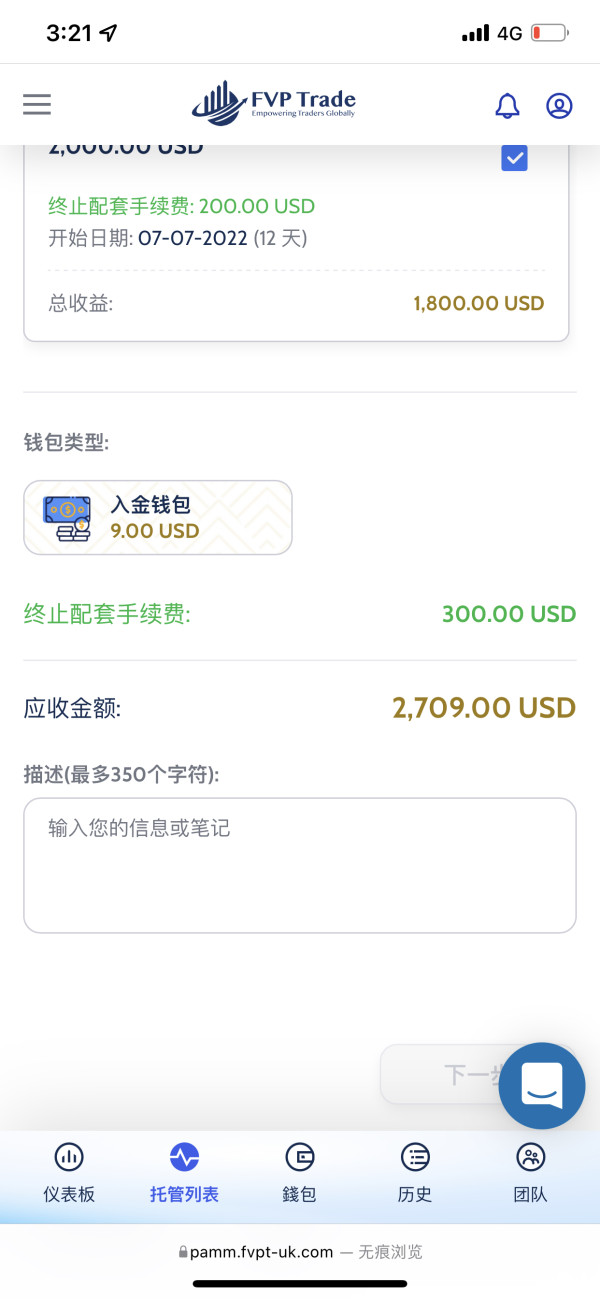Viewport: 600px width, 1299px height.
Task: Tap the history list icon
Action: coord(415,1157)
